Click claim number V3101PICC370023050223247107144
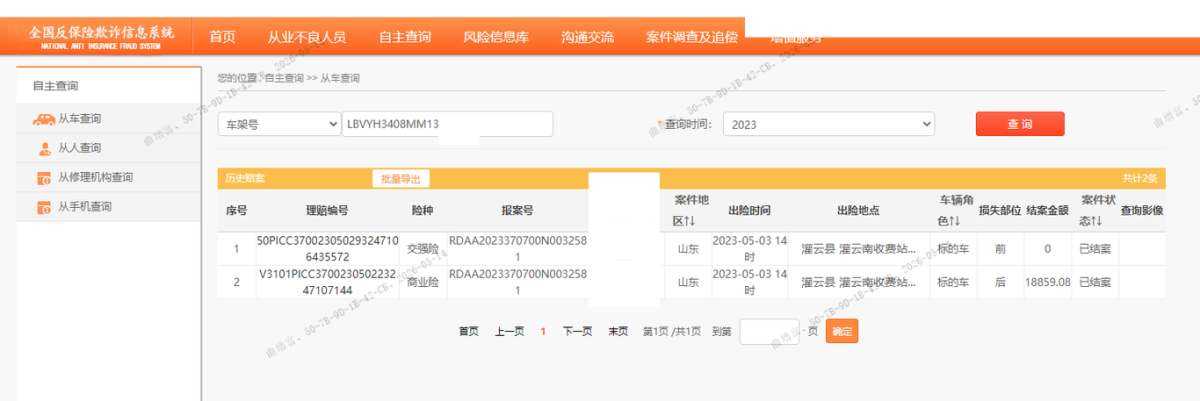Image resolution: width=1200 pixels, height=401 pixels. [x=328, y=282]
